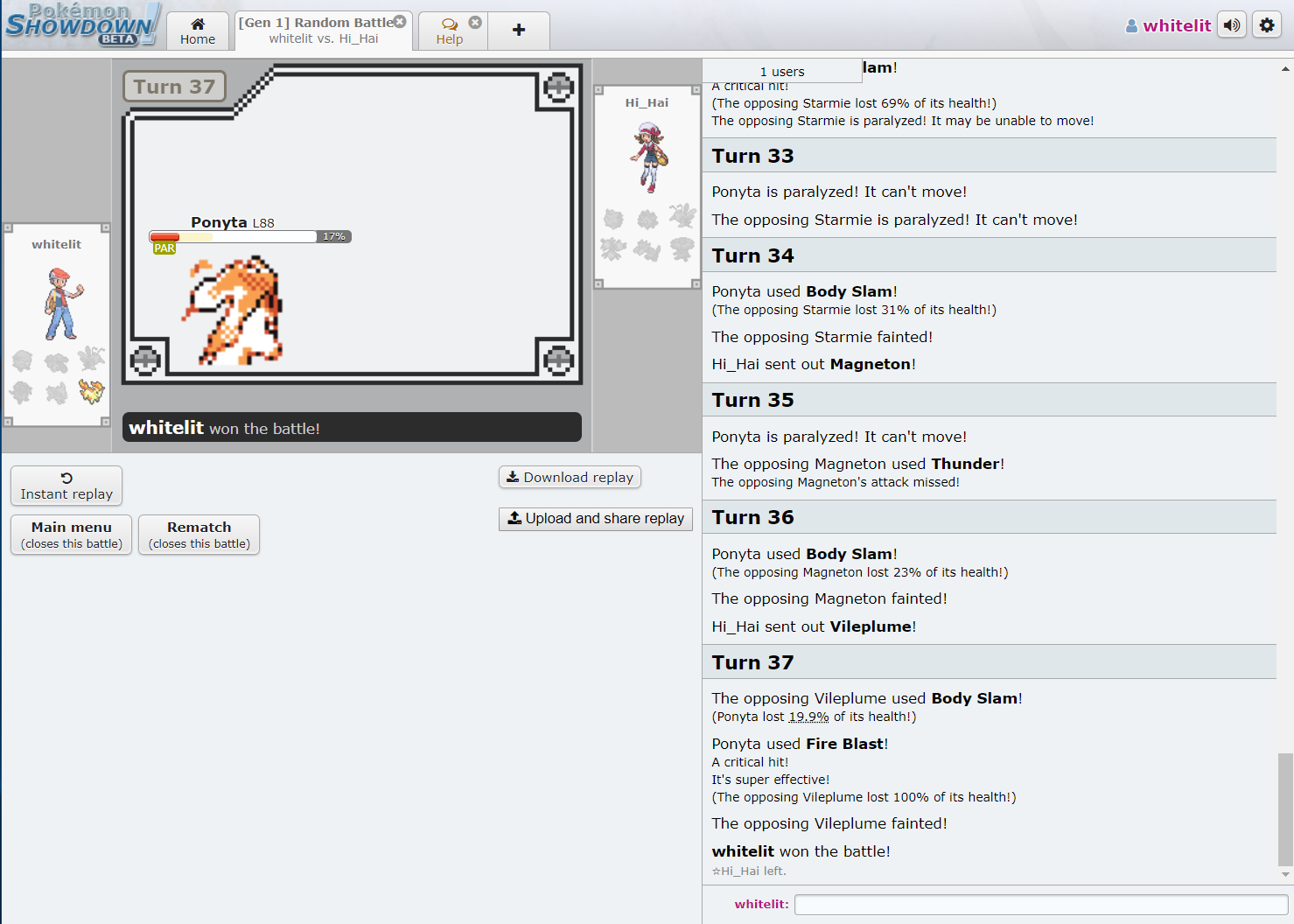Select the Gen 1 Random Battle tab
Screen dimensions: 1294x924
point(324,31)
